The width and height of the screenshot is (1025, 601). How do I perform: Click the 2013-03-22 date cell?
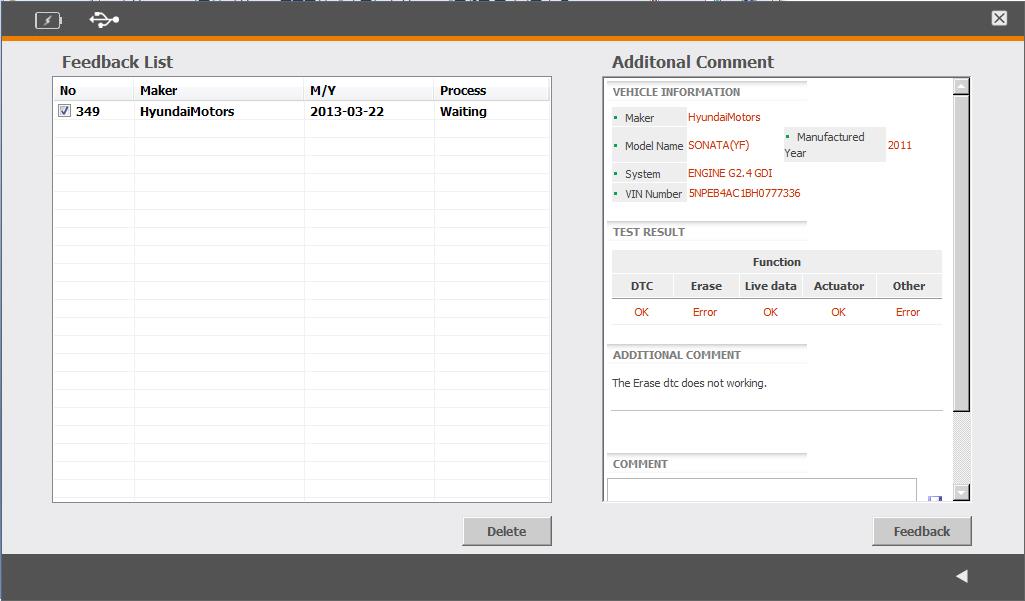click(x=347, y=112)
